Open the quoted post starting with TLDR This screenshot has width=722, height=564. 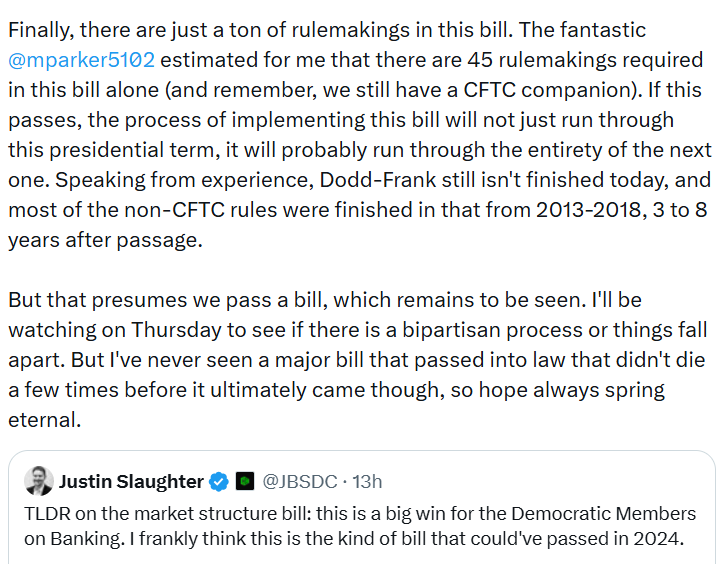tap(360, 524)
